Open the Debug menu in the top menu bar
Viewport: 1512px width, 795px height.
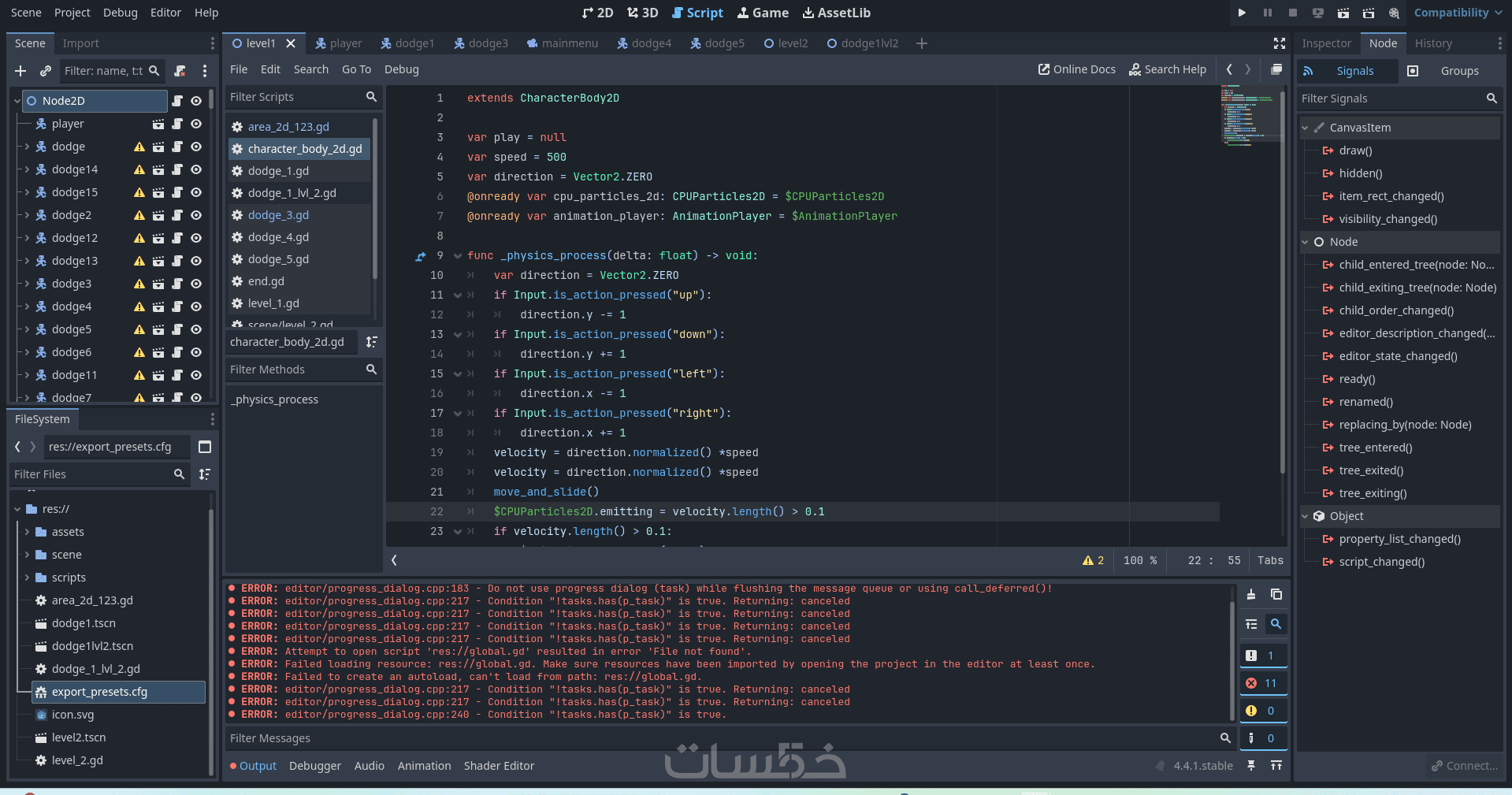120,13
